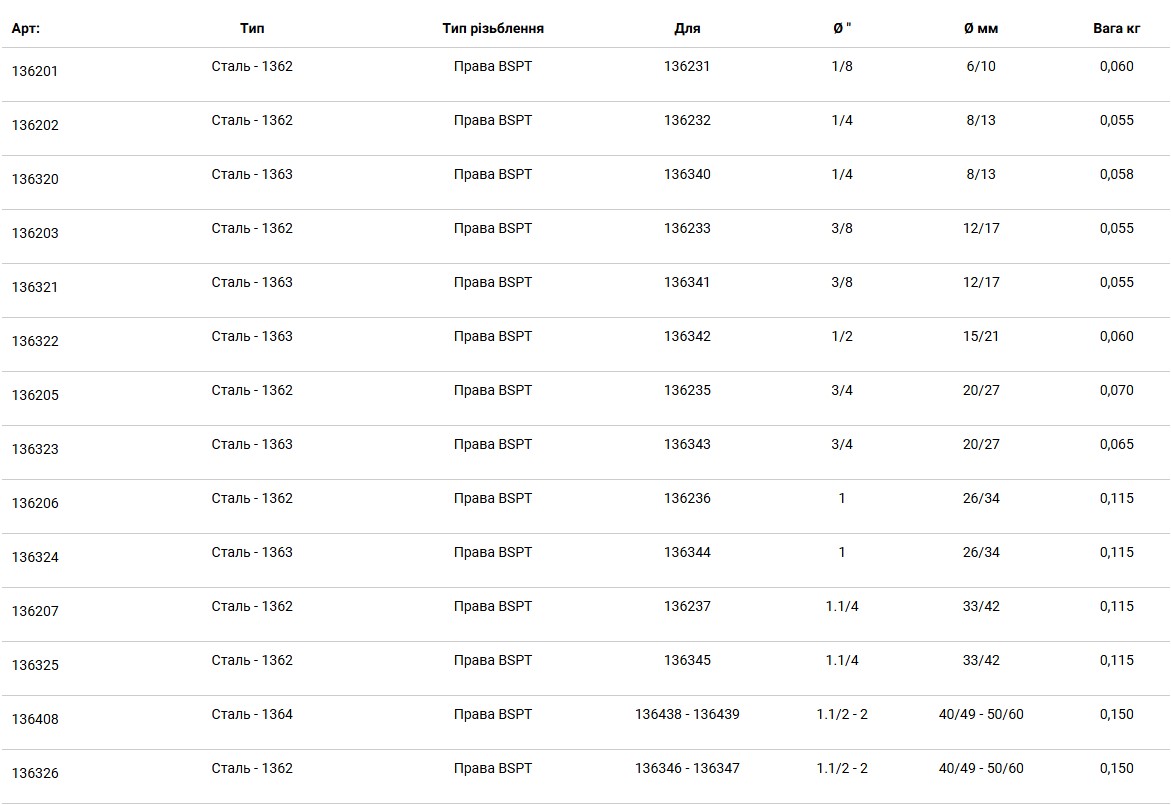This screenshot has width=1171, height=805.
Task: Open article number 136326
Action: (x=34, y=773)
